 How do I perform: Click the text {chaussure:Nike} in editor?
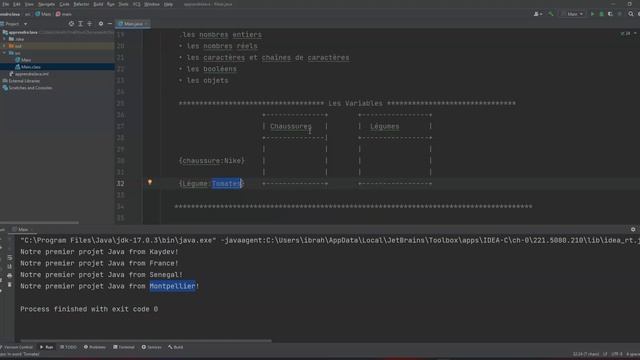pyautogui.click(x=212, y=161)
